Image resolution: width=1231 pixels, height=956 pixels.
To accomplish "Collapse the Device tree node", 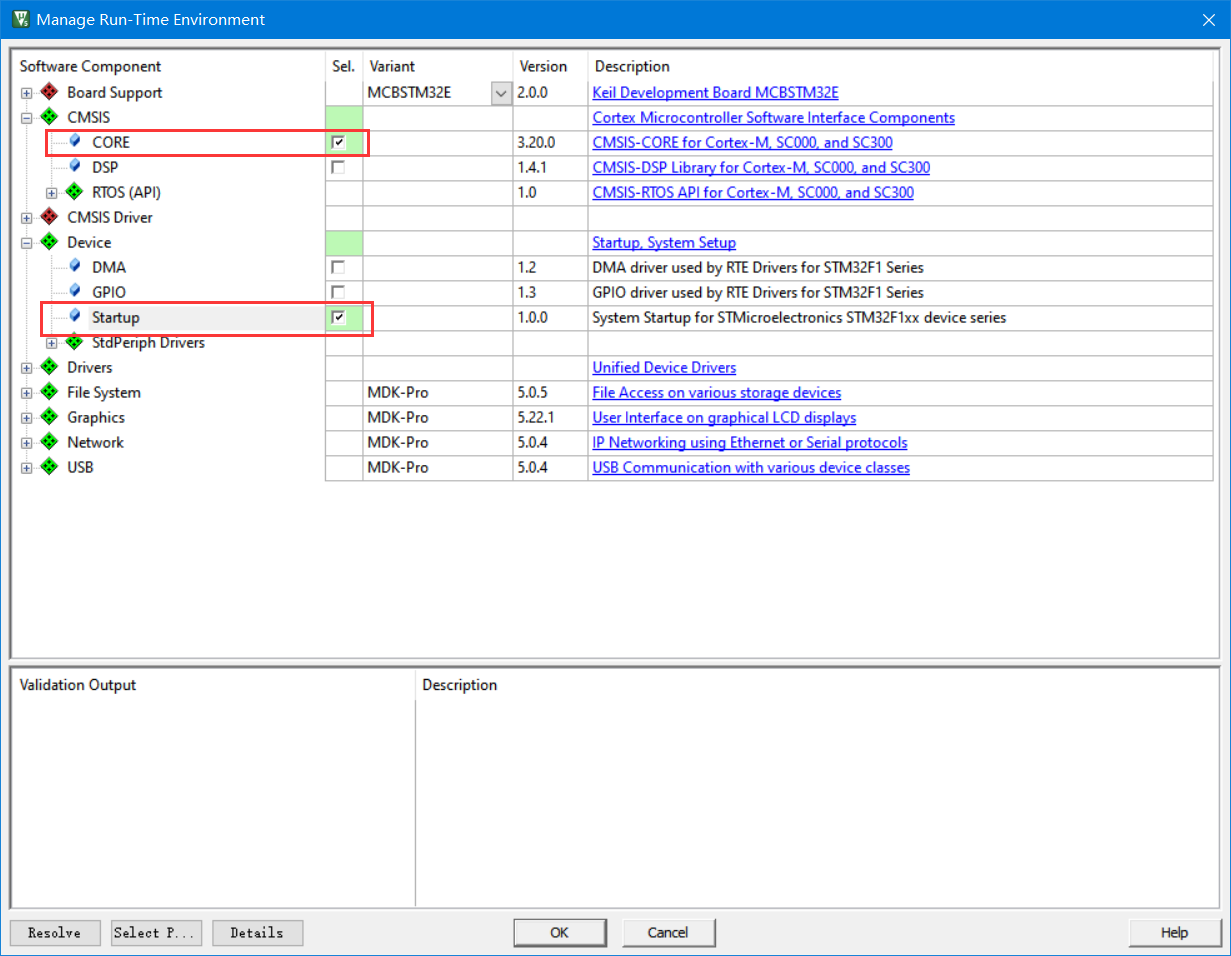I will point(27,242).
